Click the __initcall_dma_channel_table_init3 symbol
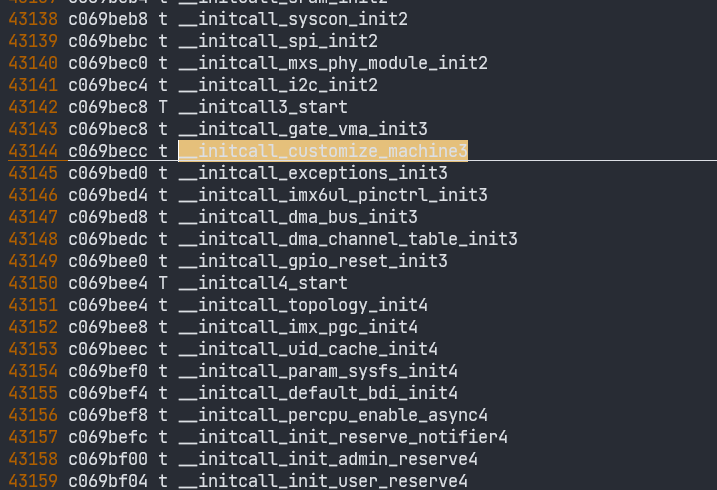Image resolution: width=717 pixels, height=490 pixels. [x=348, y=239]
